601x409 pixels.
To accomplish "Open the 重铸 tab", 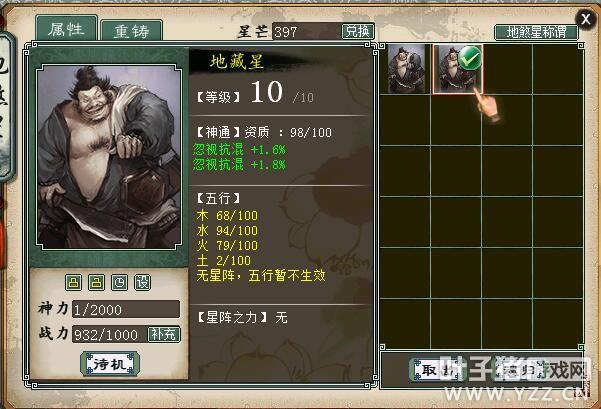I will (x=132, y=31).
